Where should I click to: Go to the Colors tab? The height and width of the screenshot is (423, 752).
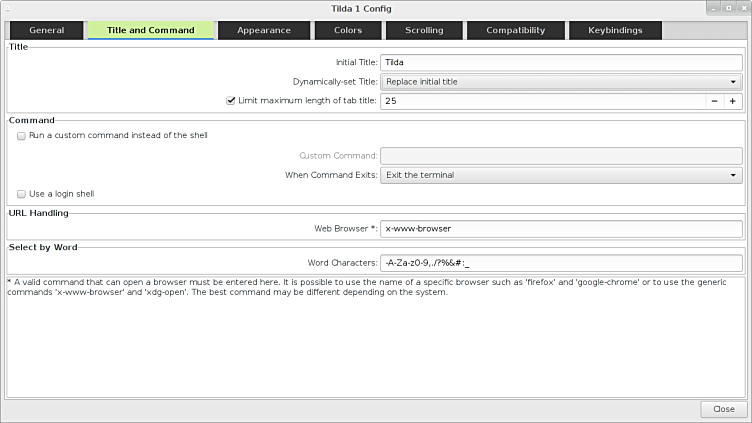348,30
